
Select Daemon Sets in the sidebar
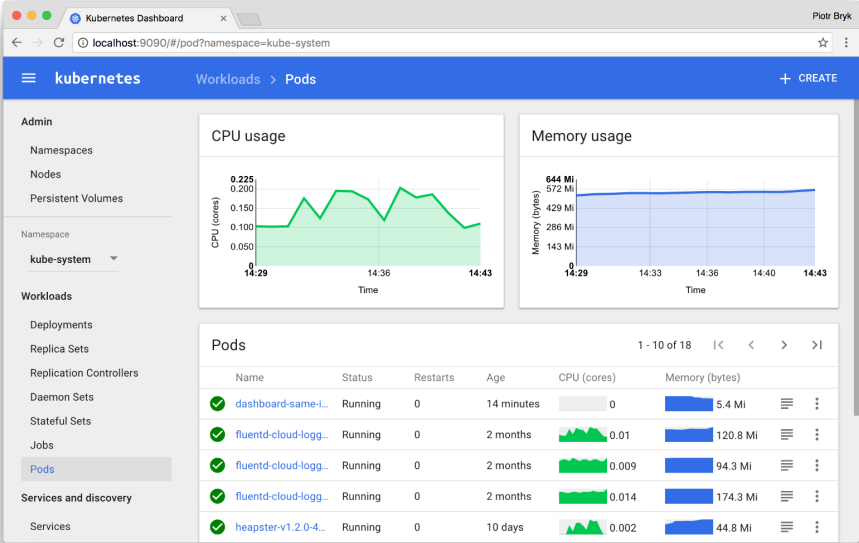point(62,397)
